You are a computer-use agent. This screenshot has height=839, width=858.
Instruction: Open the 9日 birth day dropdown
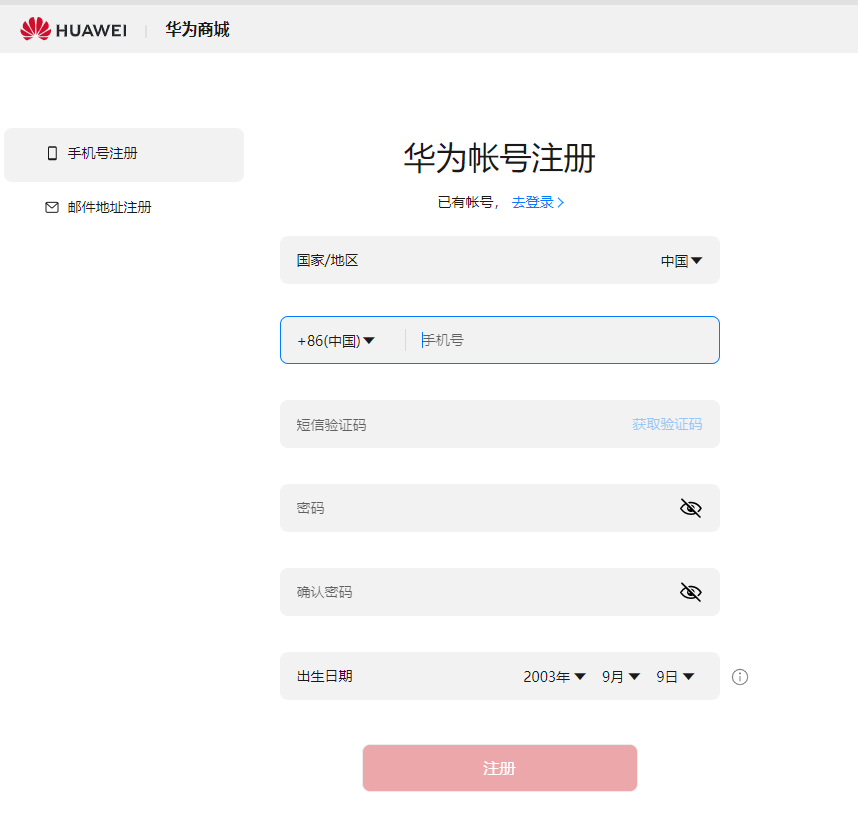coord(675,677)
